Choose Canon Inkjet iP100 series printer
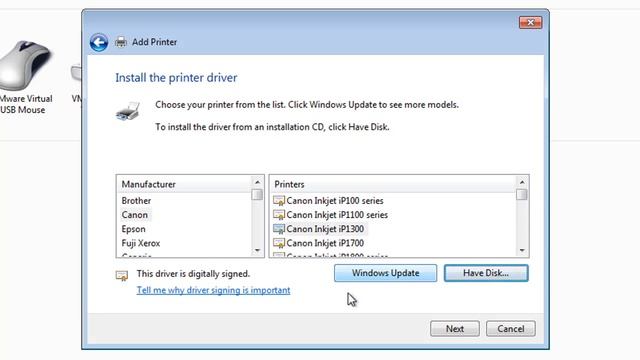This screenshot has height=360, width=640. coord(335,201)
